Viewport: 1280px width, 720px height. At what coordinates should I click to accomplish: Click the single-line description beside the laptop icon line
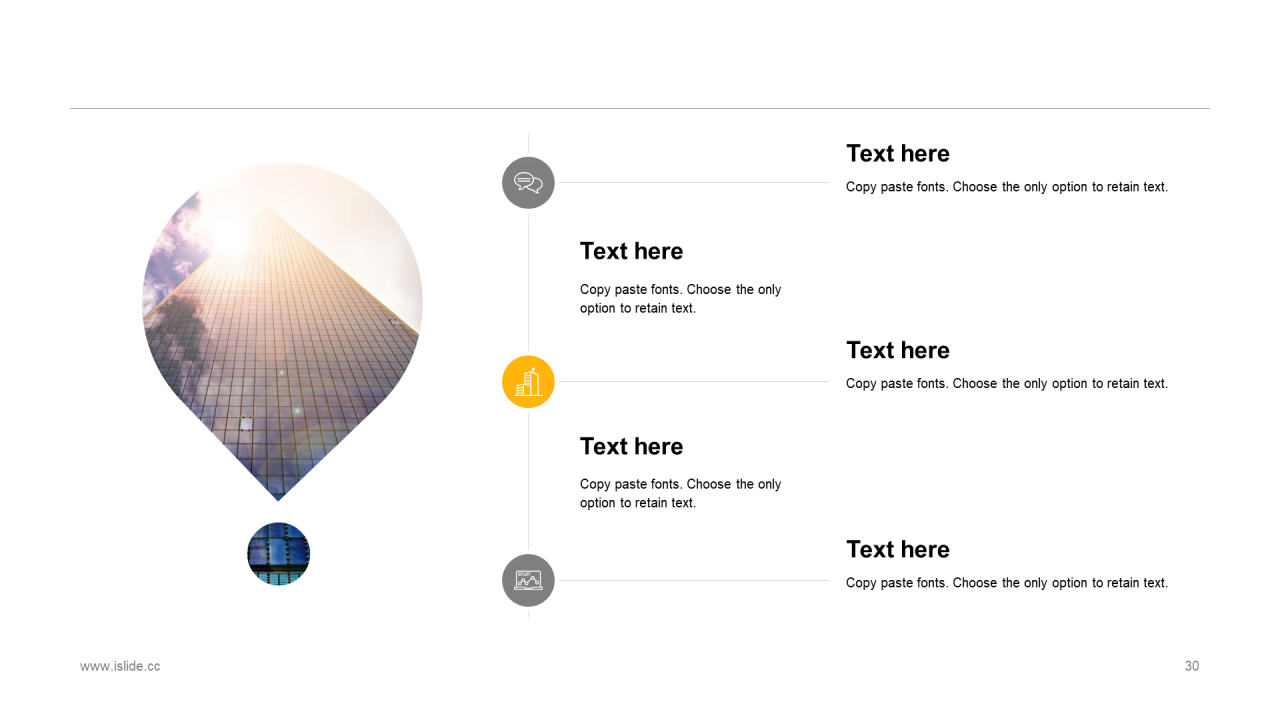1007,583
